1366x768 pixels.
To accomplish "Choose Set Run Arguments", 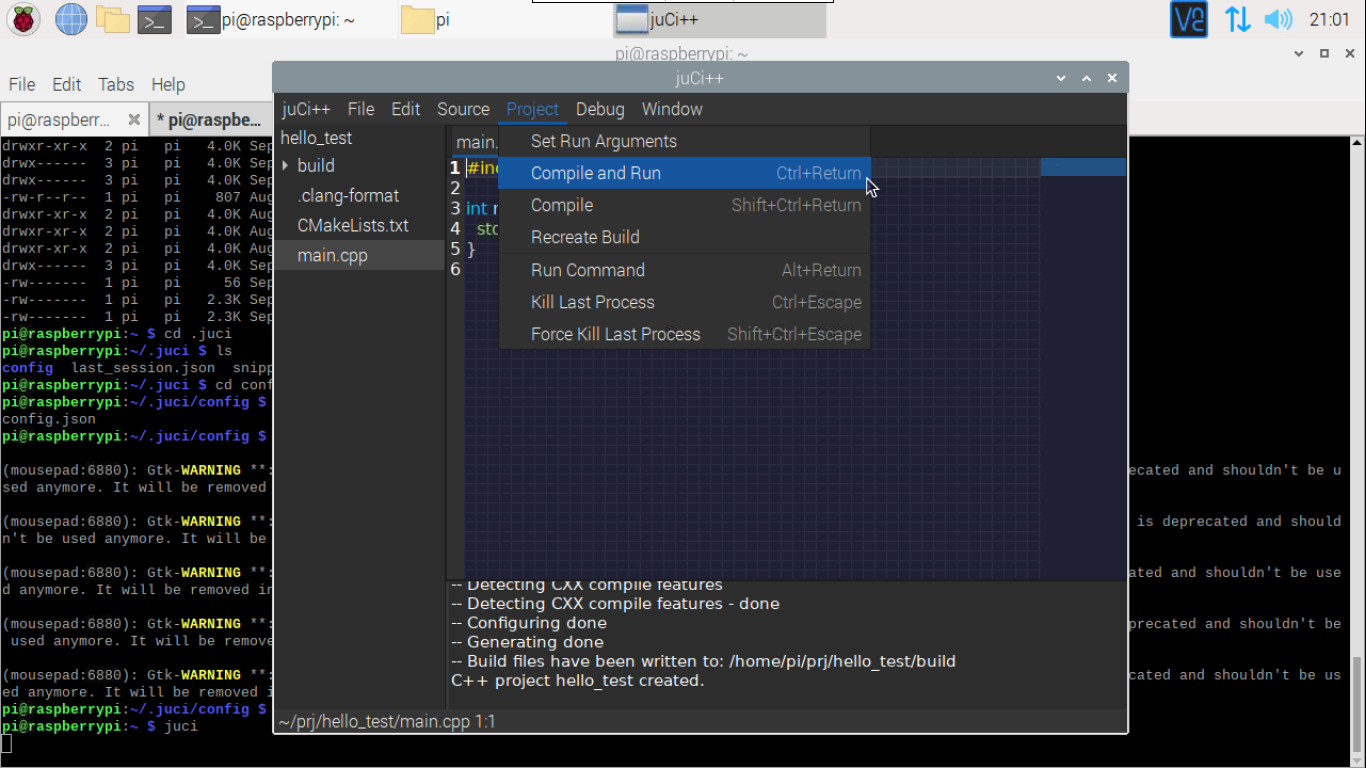I will coord(685,141).
